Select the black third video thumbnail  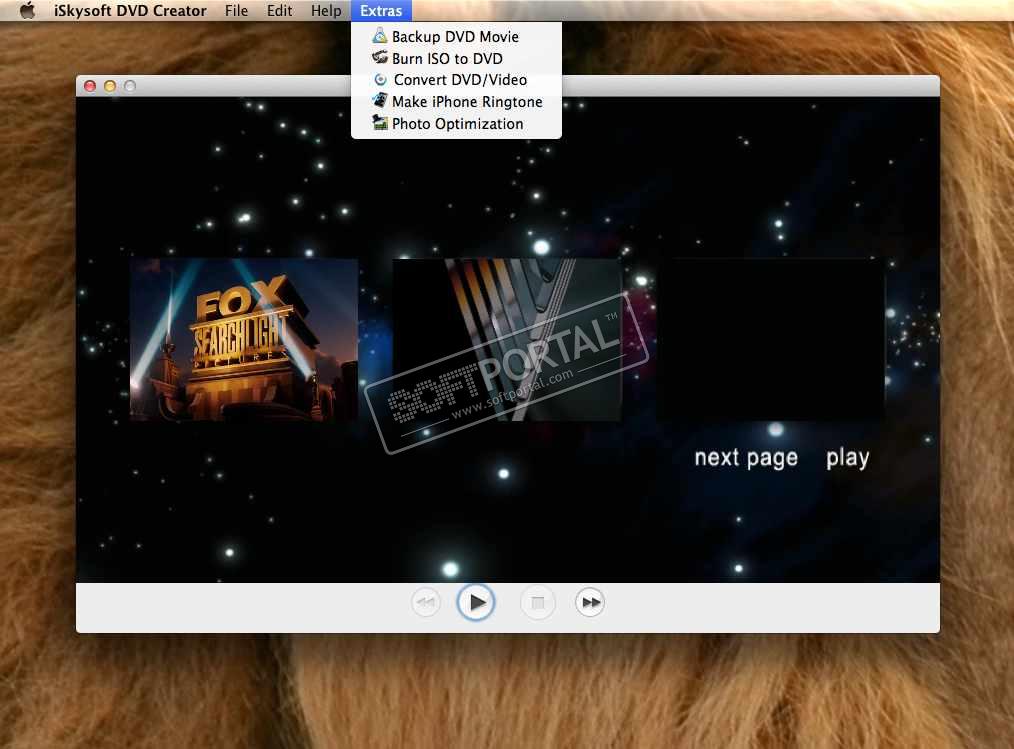(x=771, y=340)
